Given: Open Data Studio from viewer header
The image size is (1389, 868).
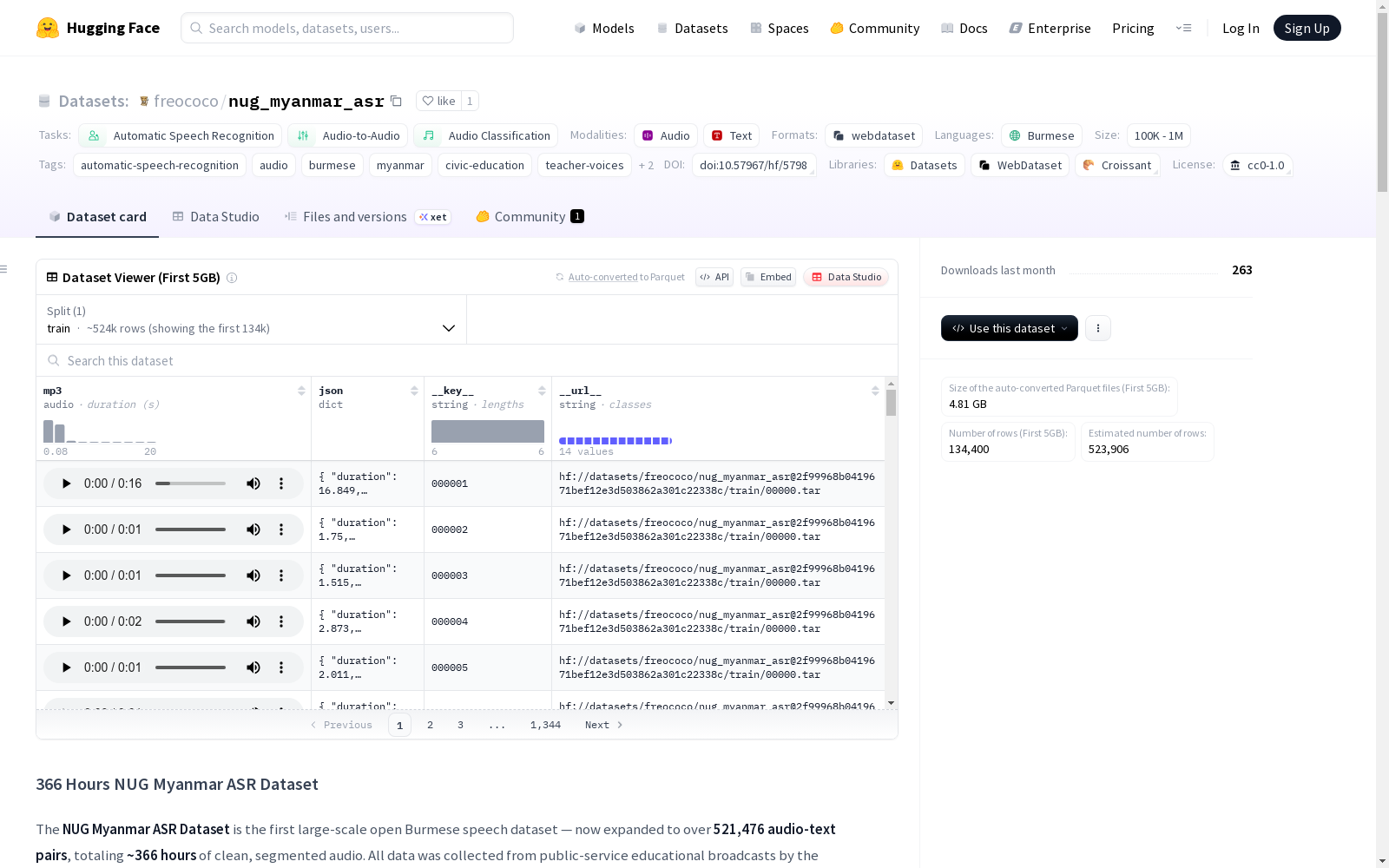Looking at the screenshot, I should [x=846, y=277].
